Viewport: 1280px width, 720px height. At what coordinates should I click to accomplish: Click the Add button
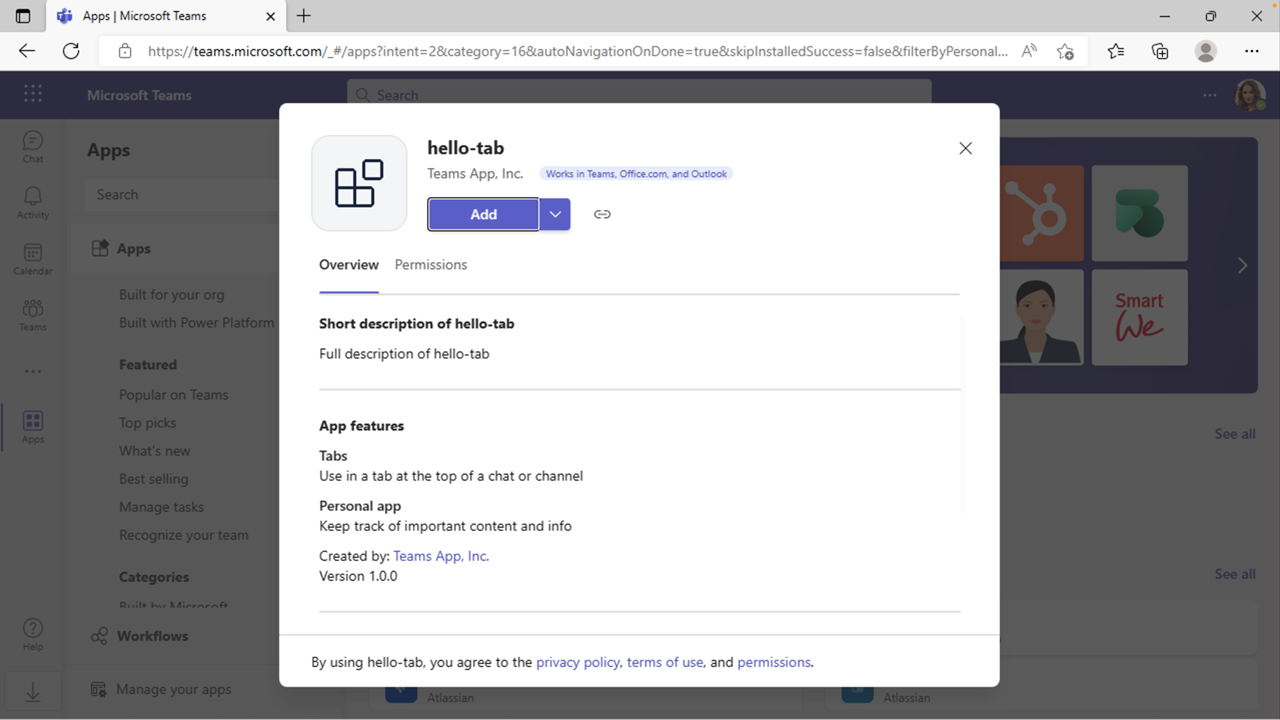tap(484, 214)
